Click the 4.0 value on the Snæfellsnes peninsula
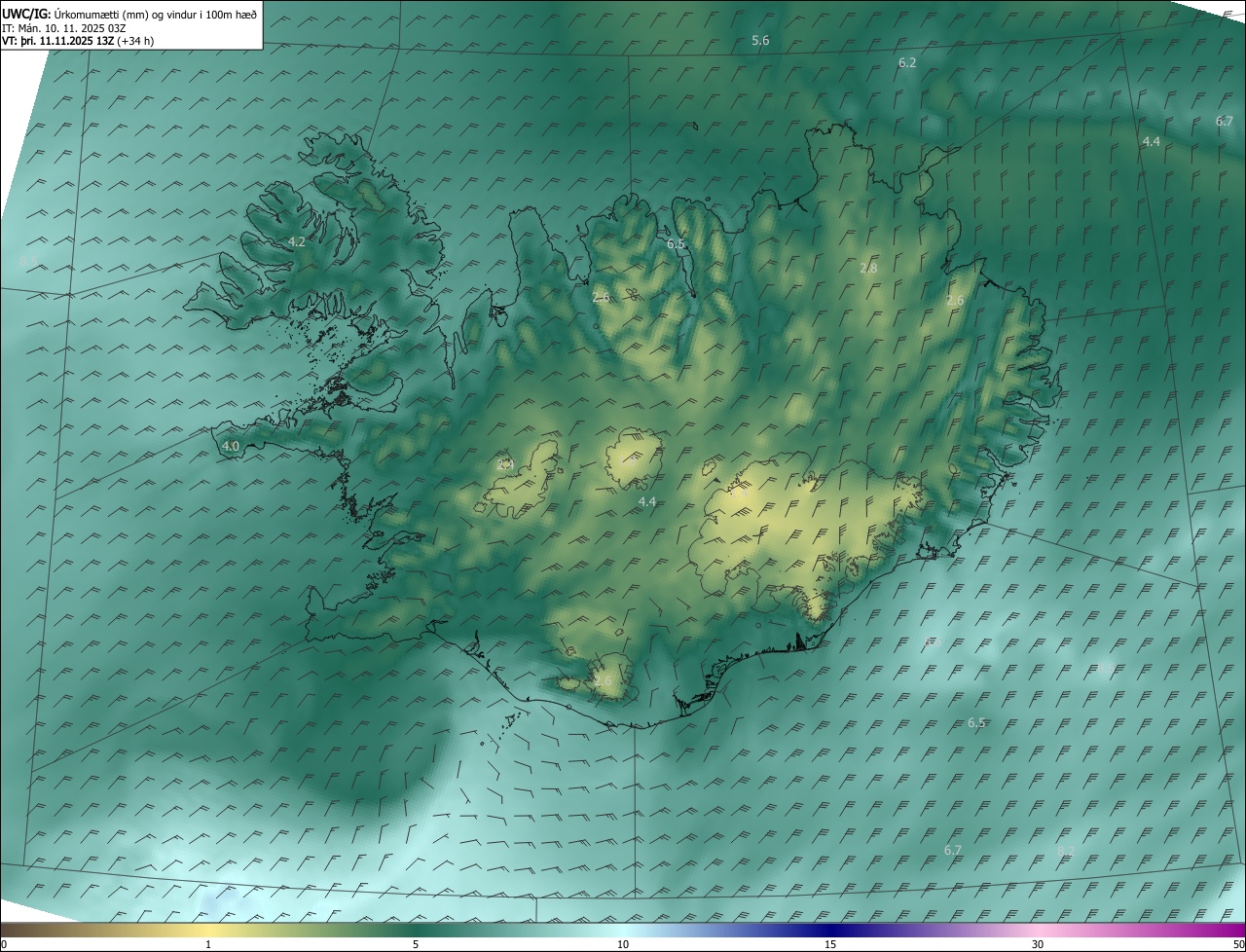The height and width of the screenshot is (952, 1246). [231, 447]
